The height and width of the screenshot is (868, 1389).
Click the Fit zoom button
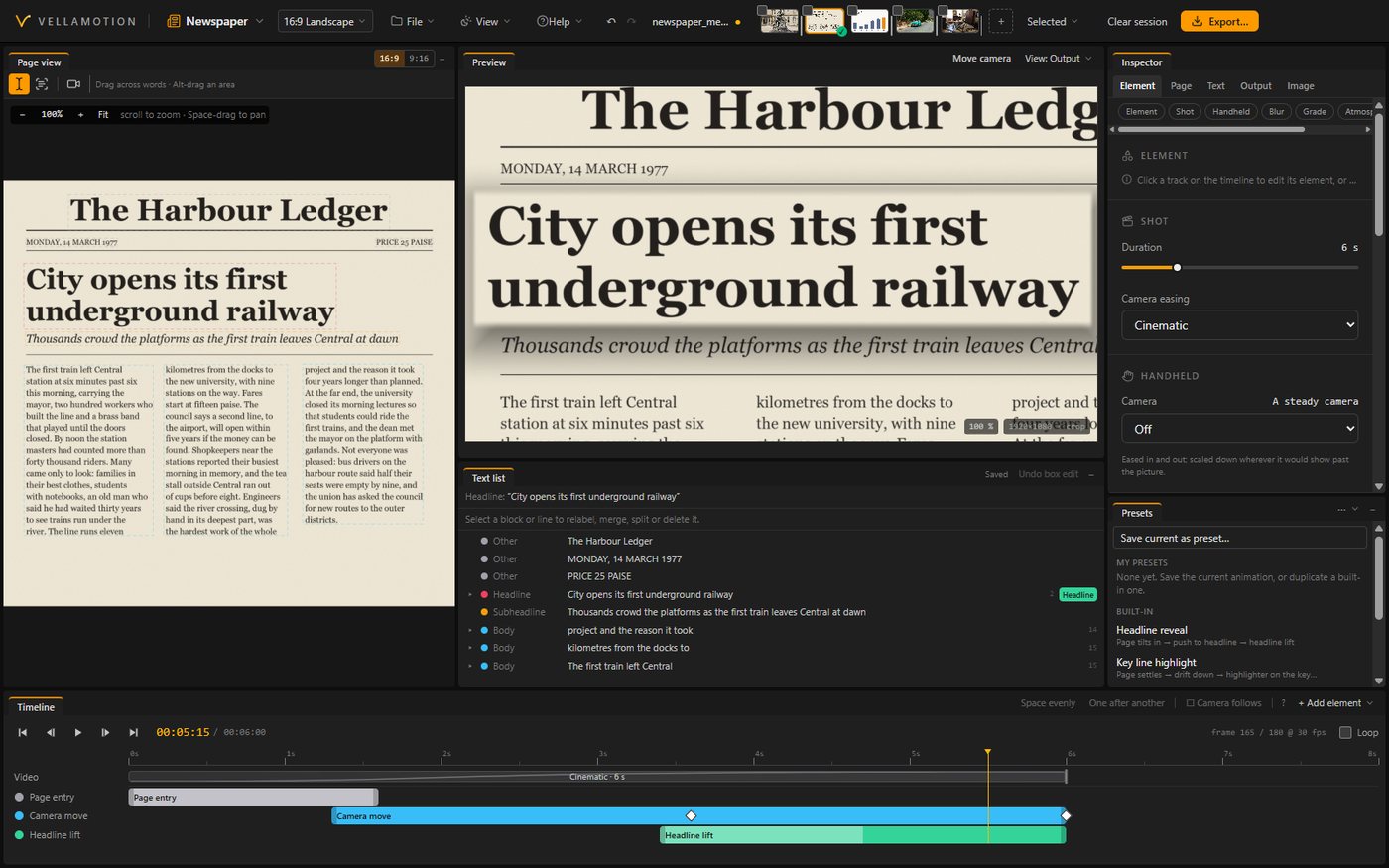tap(103, 115)
